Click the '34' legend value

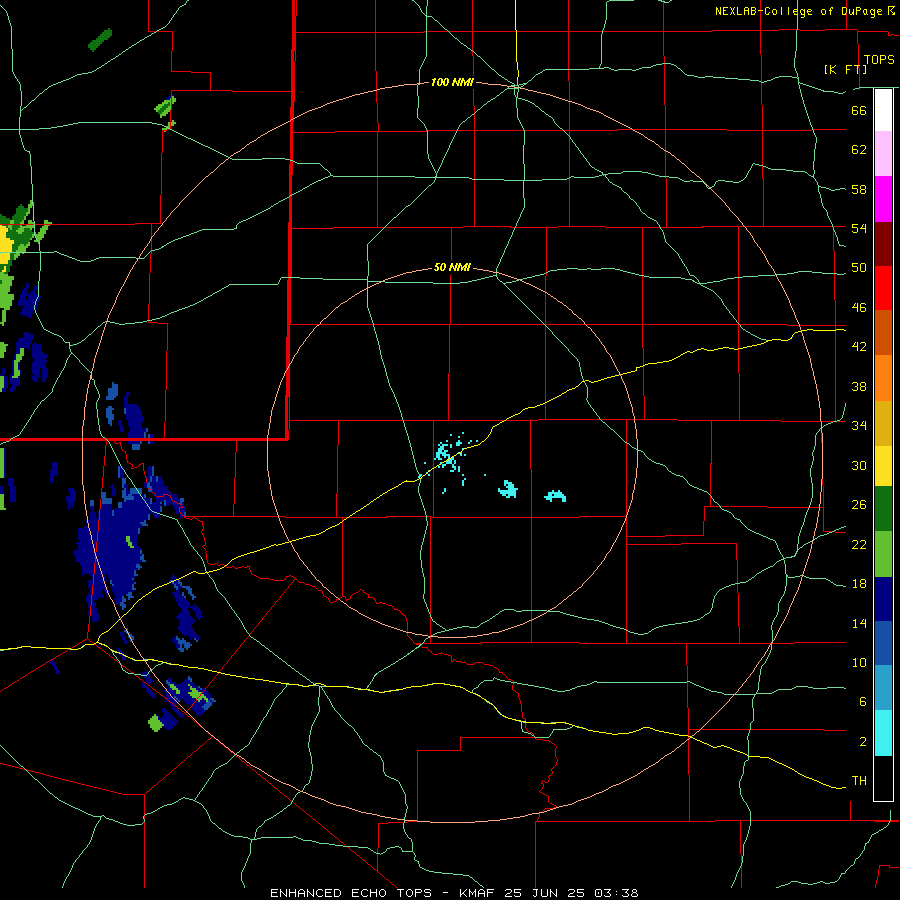(859, 426)
